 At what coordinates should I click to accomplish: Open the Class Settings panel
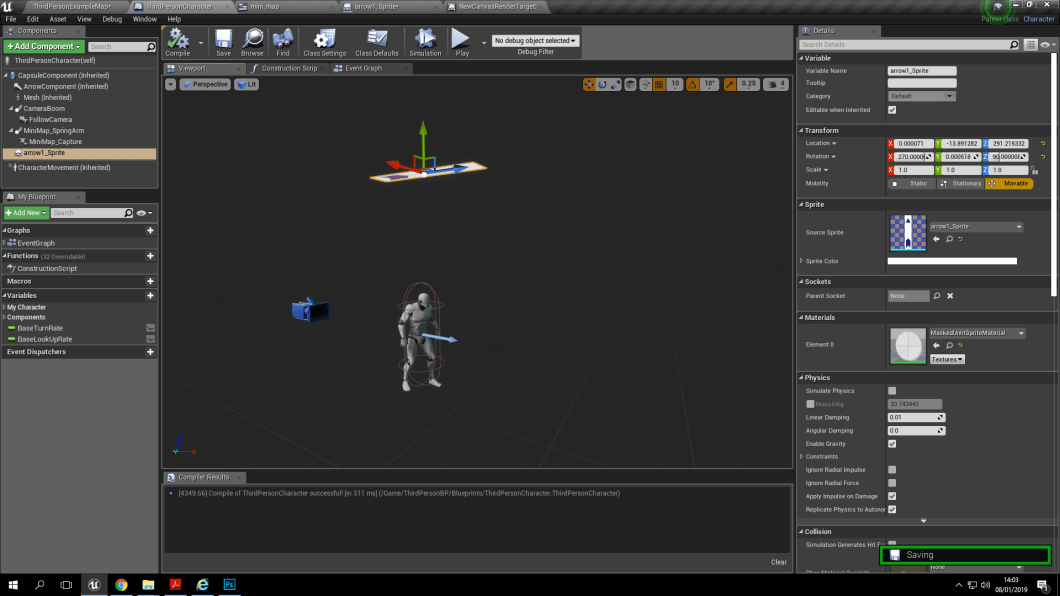[x=324, y=42]
